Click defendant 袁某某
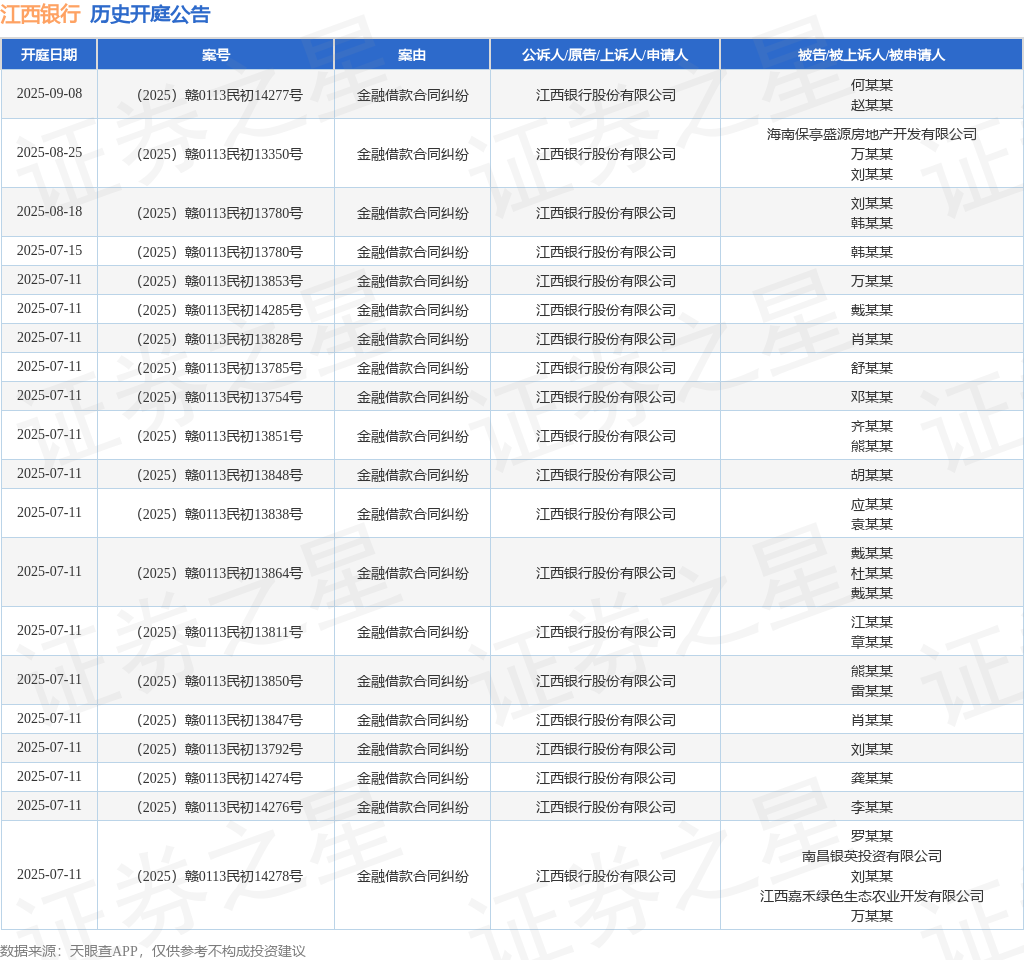The image size is (1024, 960). [871, 524]
